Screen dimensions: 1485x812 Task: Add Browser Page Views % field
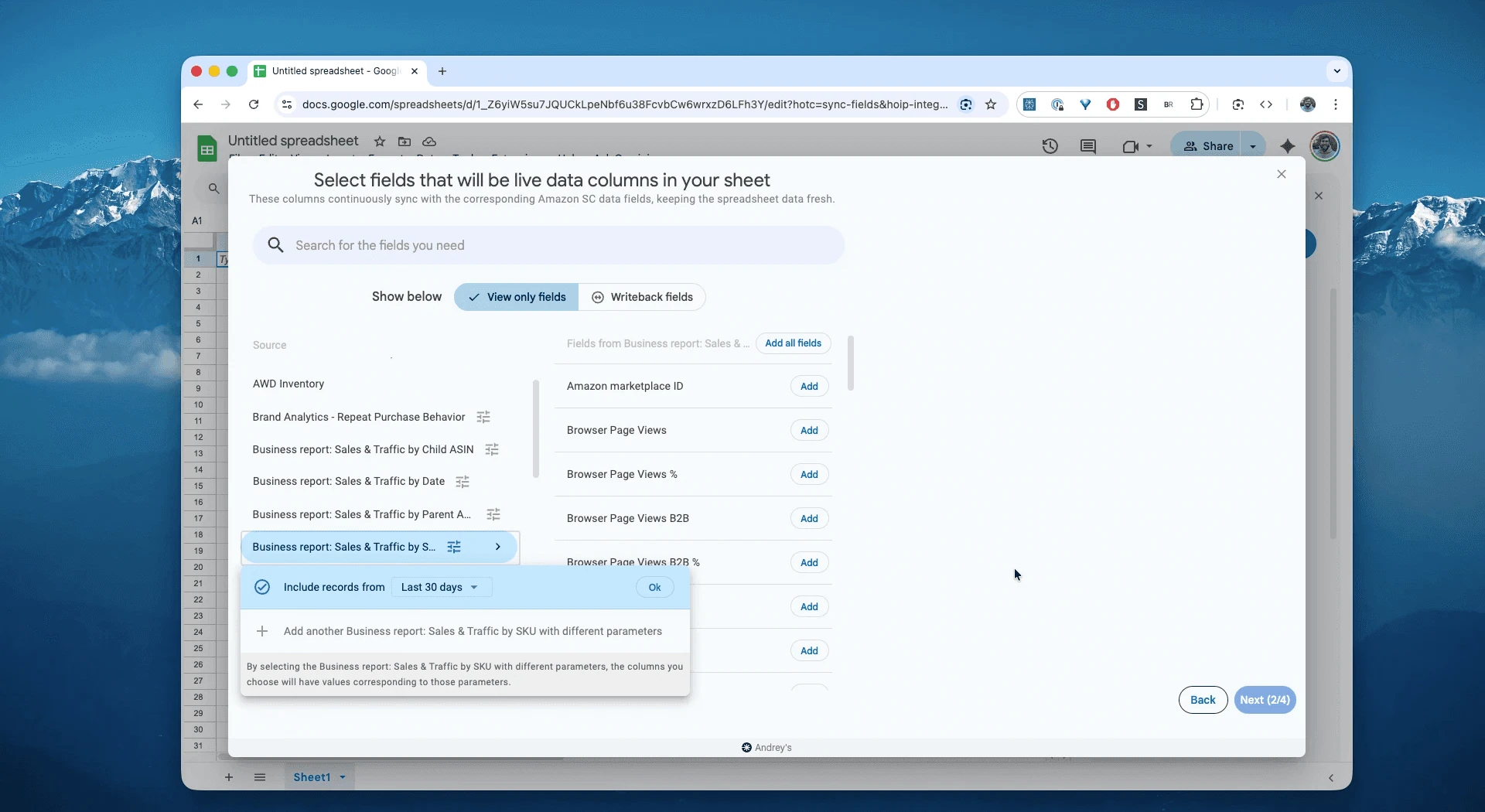(x=809, y=475)
